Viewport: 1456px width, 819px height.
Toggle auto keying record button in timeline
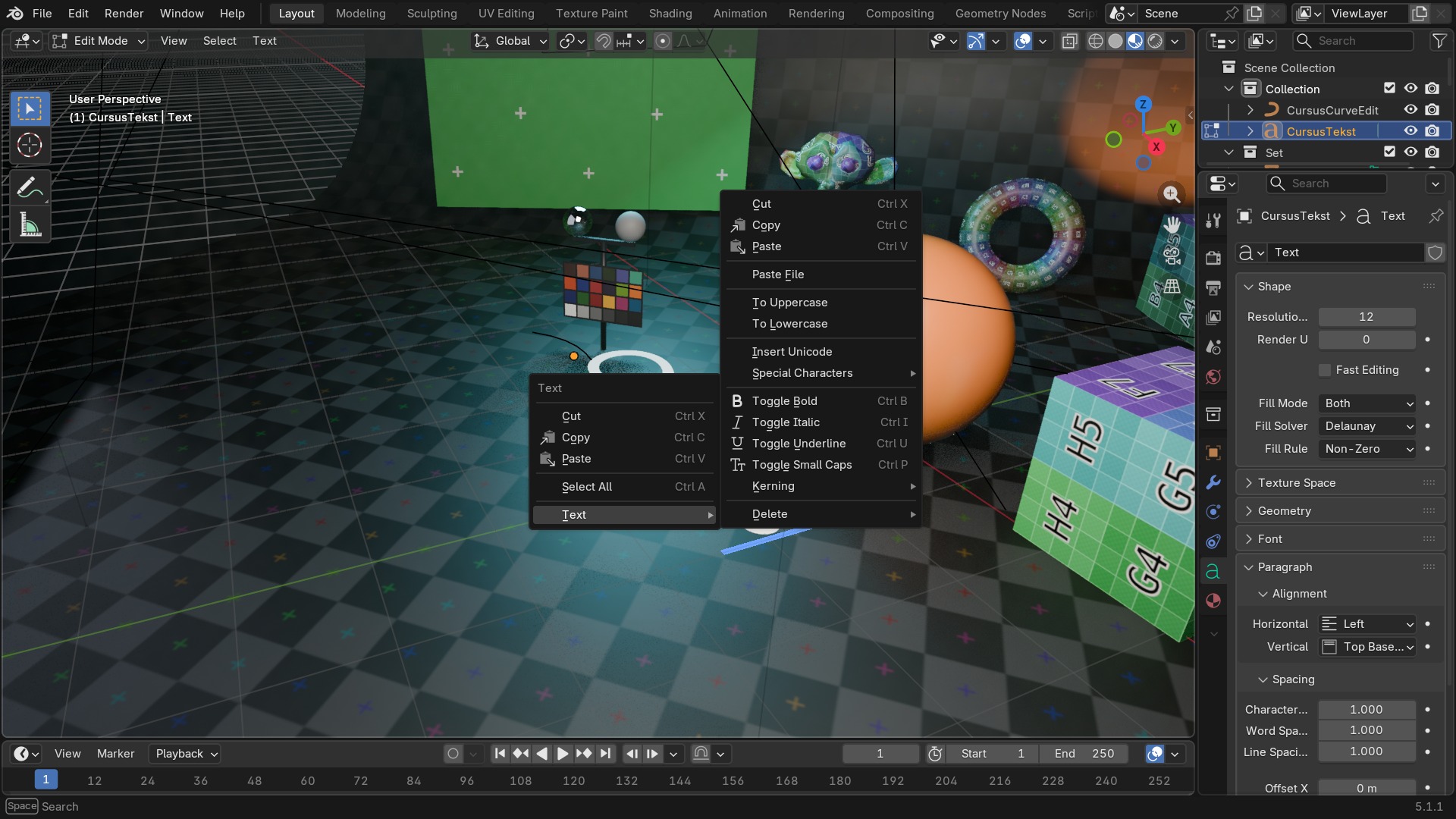click(453, 754)
